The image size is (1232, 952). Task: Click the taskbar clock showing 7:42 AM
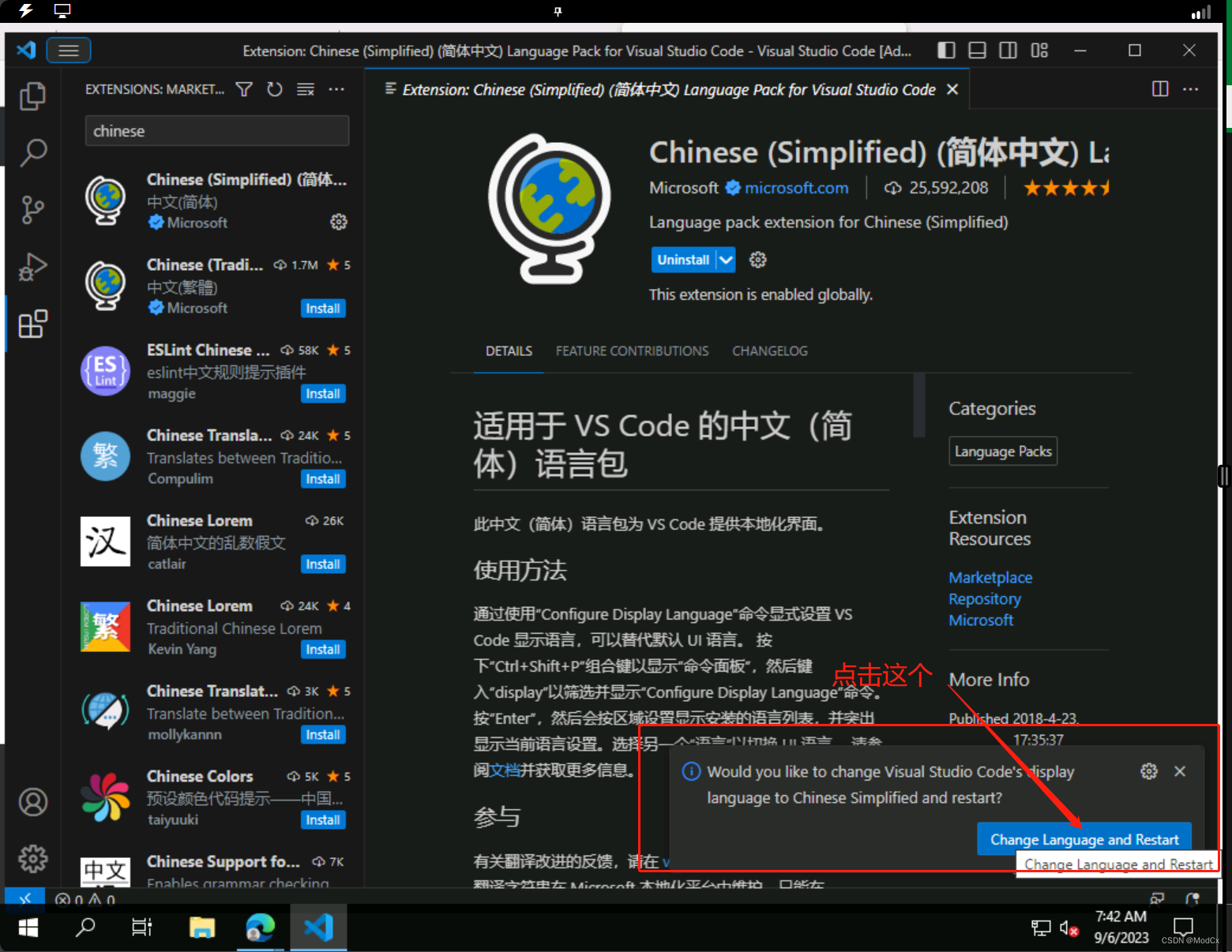click(1121, 927)
